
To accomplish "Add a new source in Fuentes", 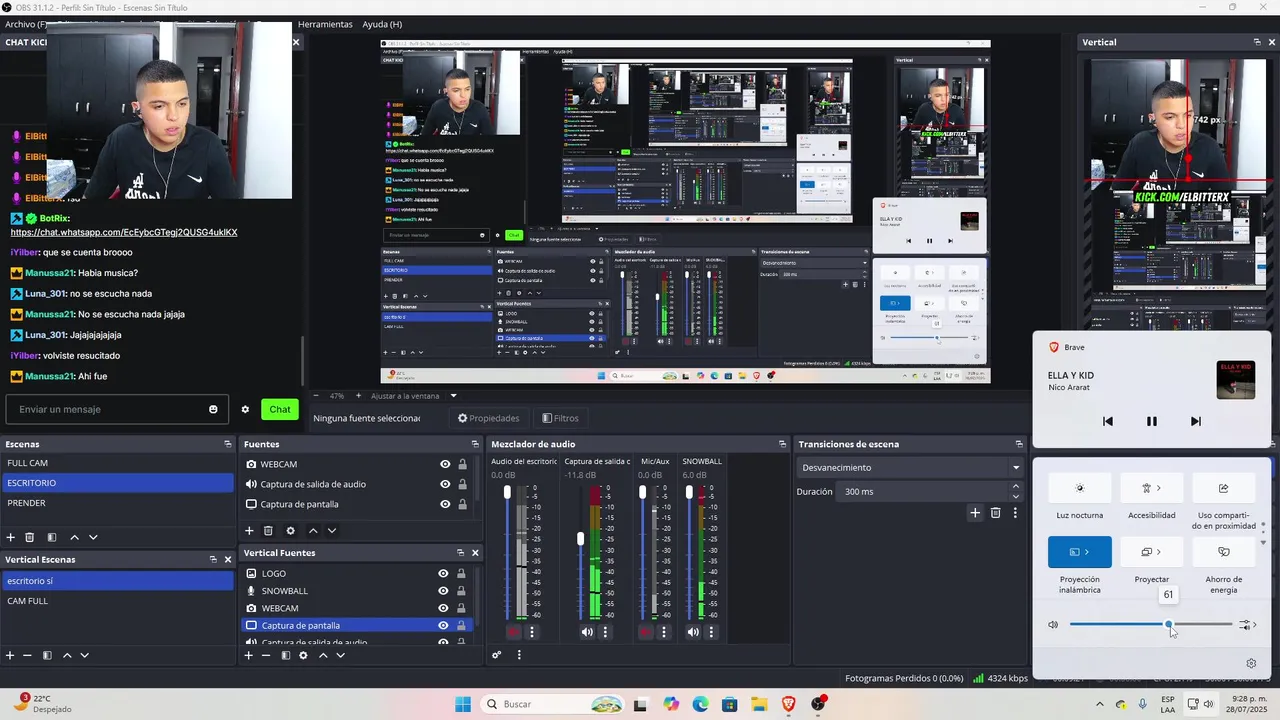I will point(249,531).
